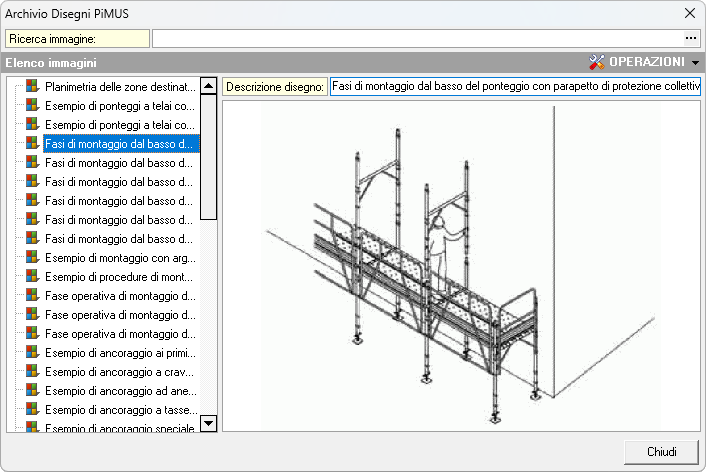This screenshot has height=472, width=706.
Task: Click the Descrizione disegno text field
Action: (515, 87)
